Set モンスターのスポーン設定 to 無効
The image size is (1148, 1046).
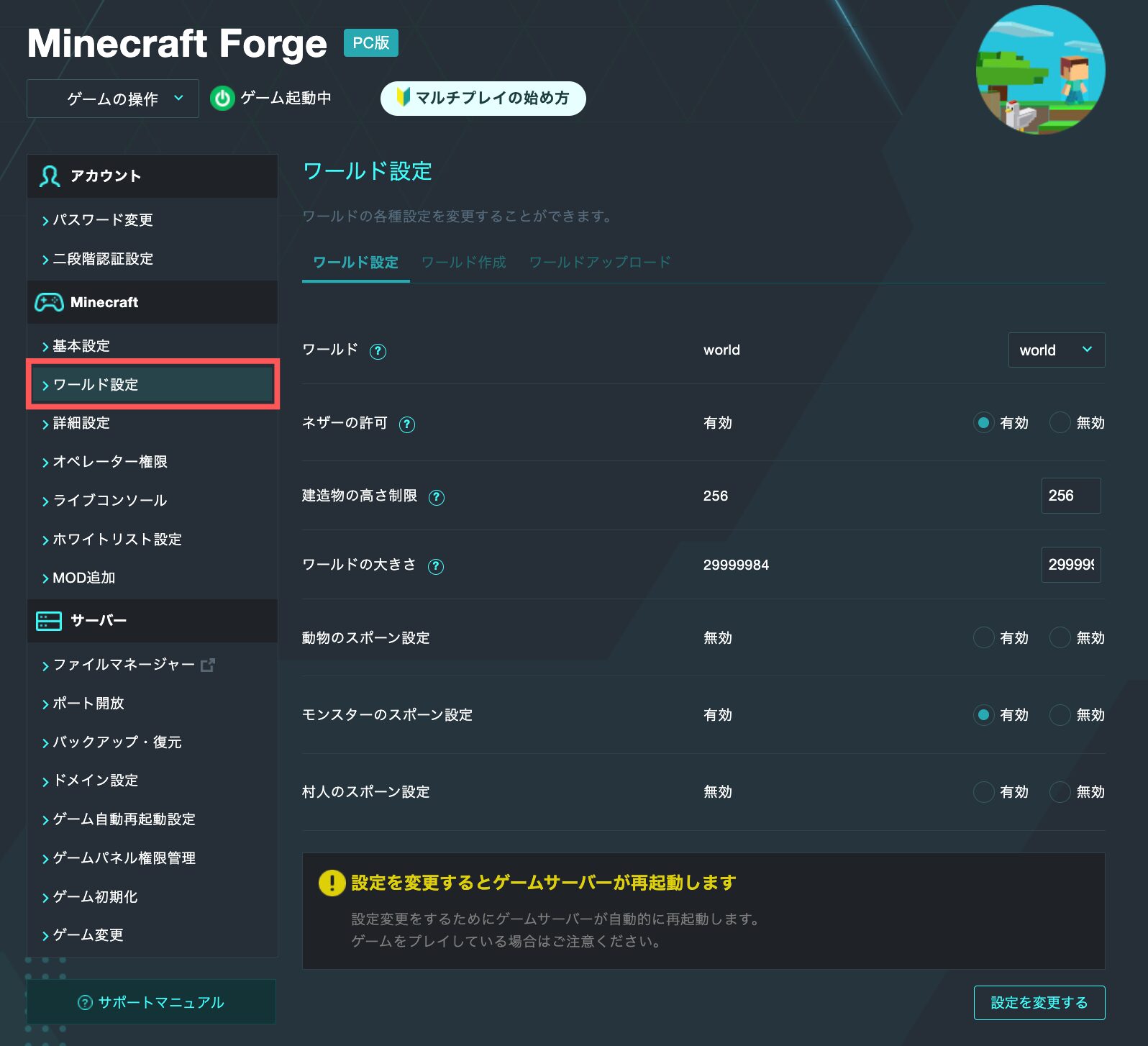tap(1060, 714)
